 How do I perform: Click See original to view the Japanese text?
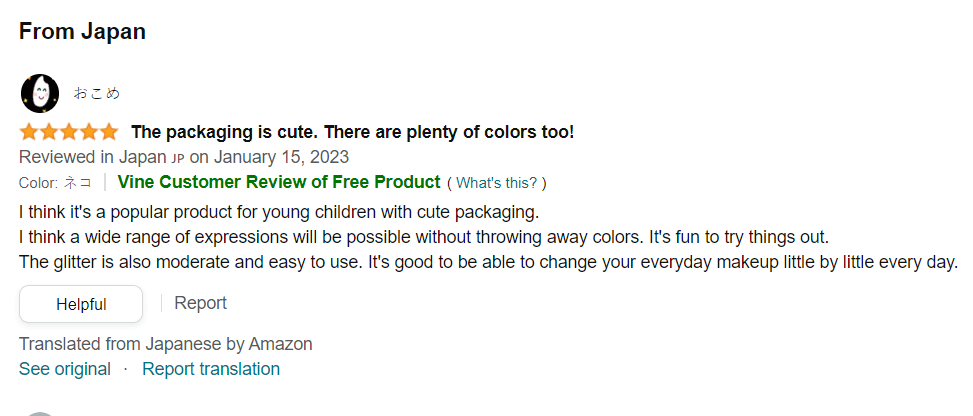65,369
